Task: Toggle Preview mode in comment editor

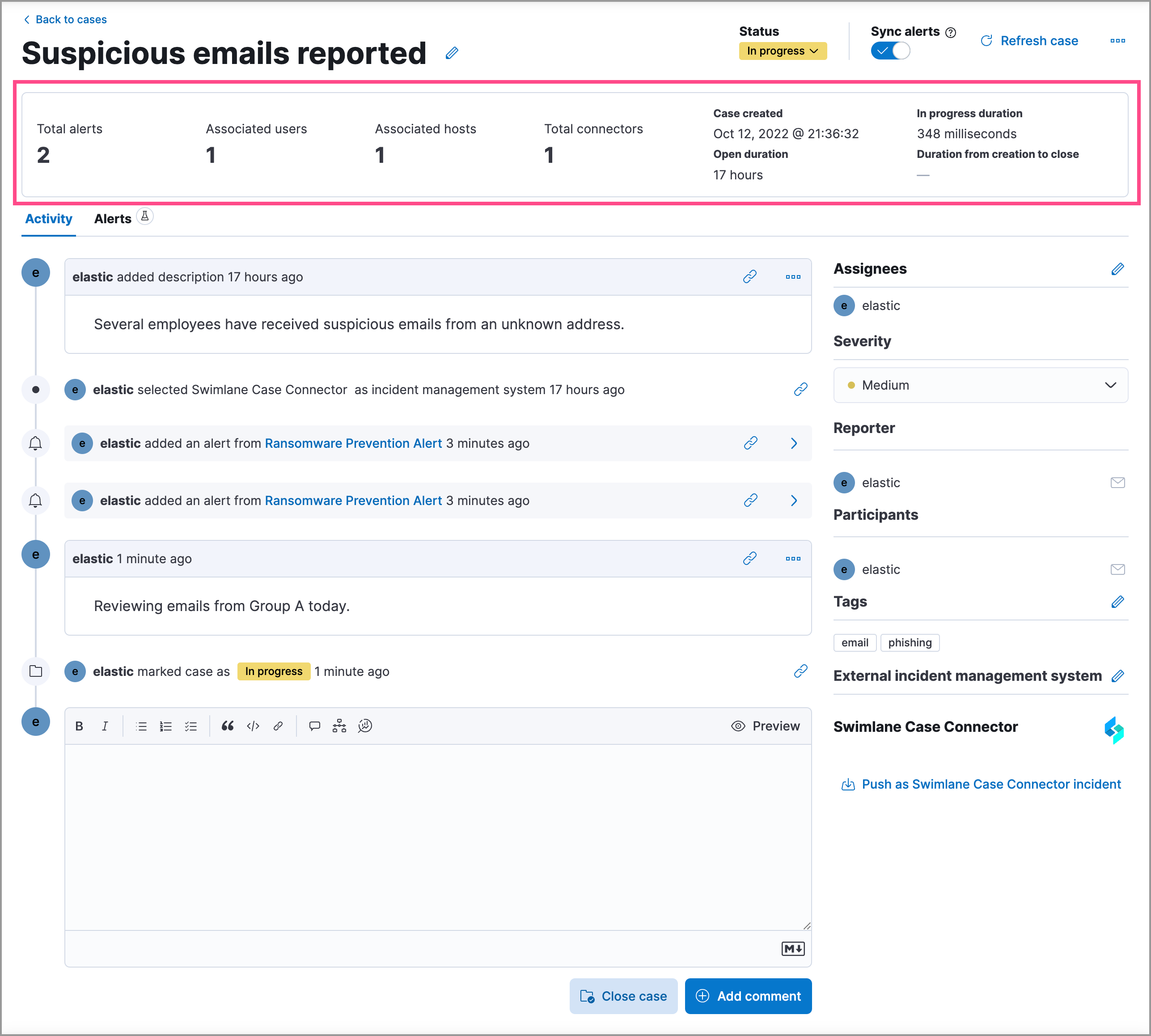Action: click(765, 726)
